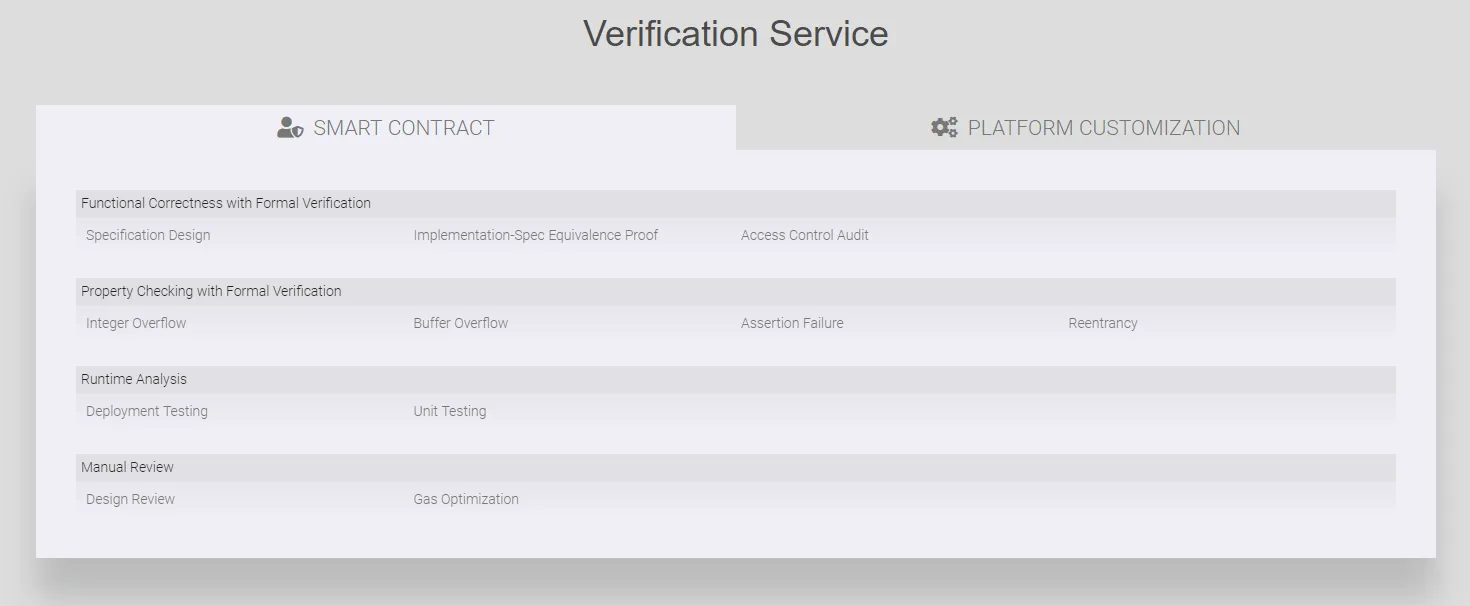Click Unit Testing under Runtime Analysis

[449, 410]
